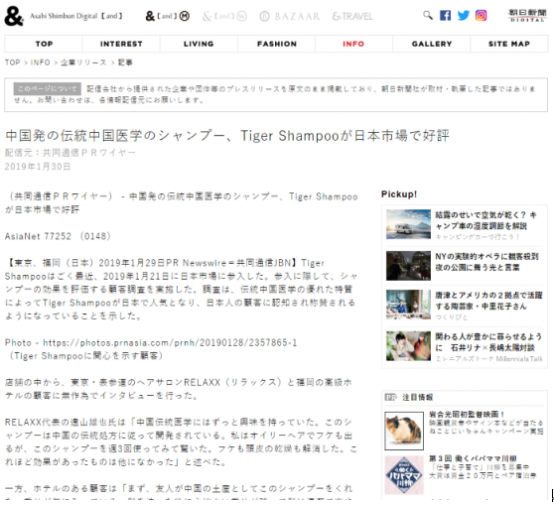This screenshot has height=510, width=554.
Task: Click the Asahi Shimbun Digital logo
Action: click(528, 16)
